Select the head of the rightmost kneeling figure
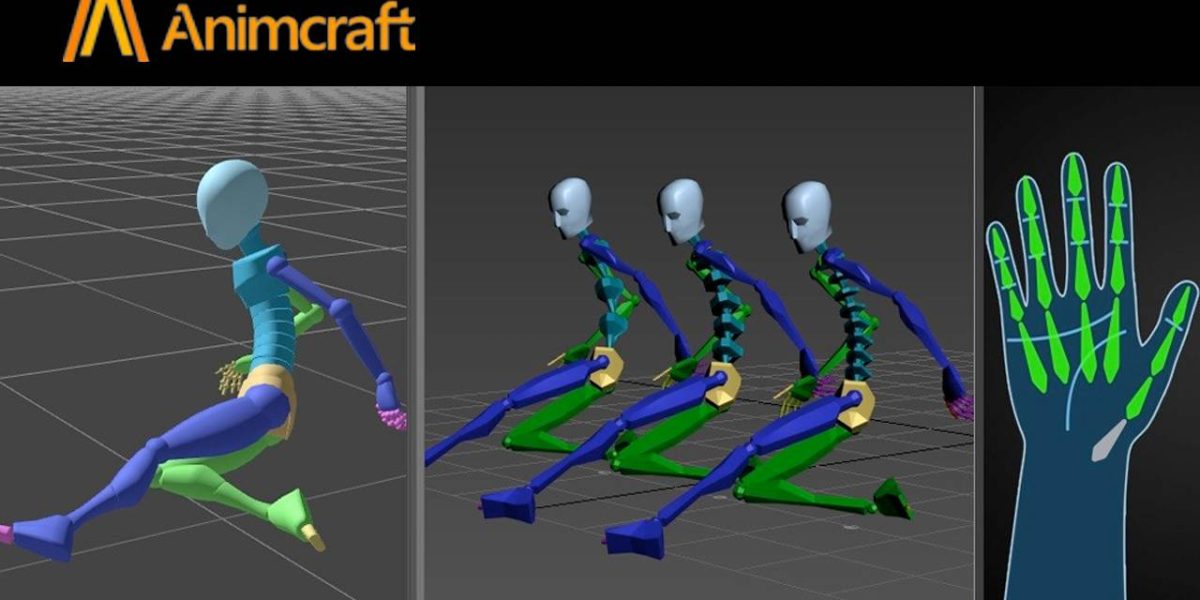Viewport: 1200px width, 600px height. point(807,212)
